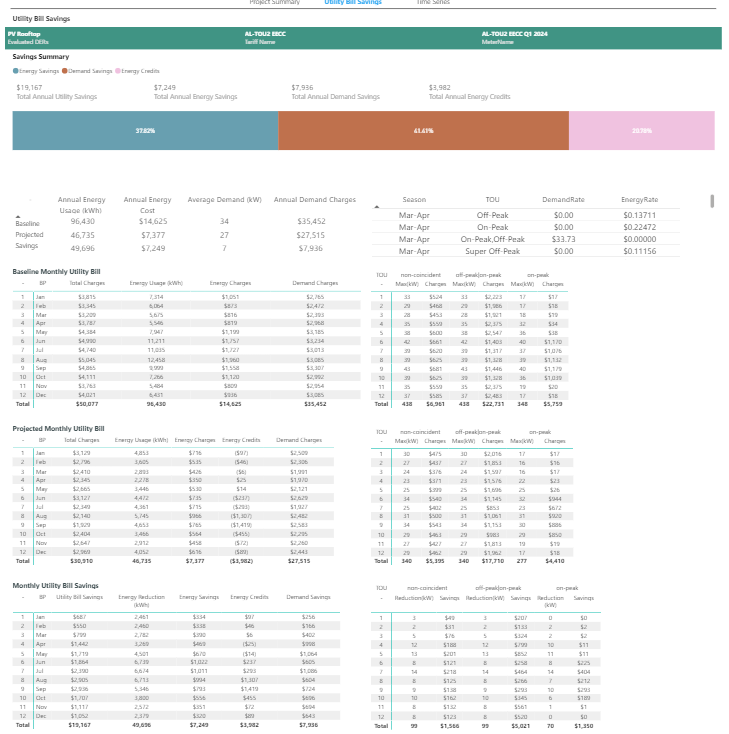This screenshot has width=729, height=734.
Task: Switch to the Project Summary tab
Action: coord(273,3)
